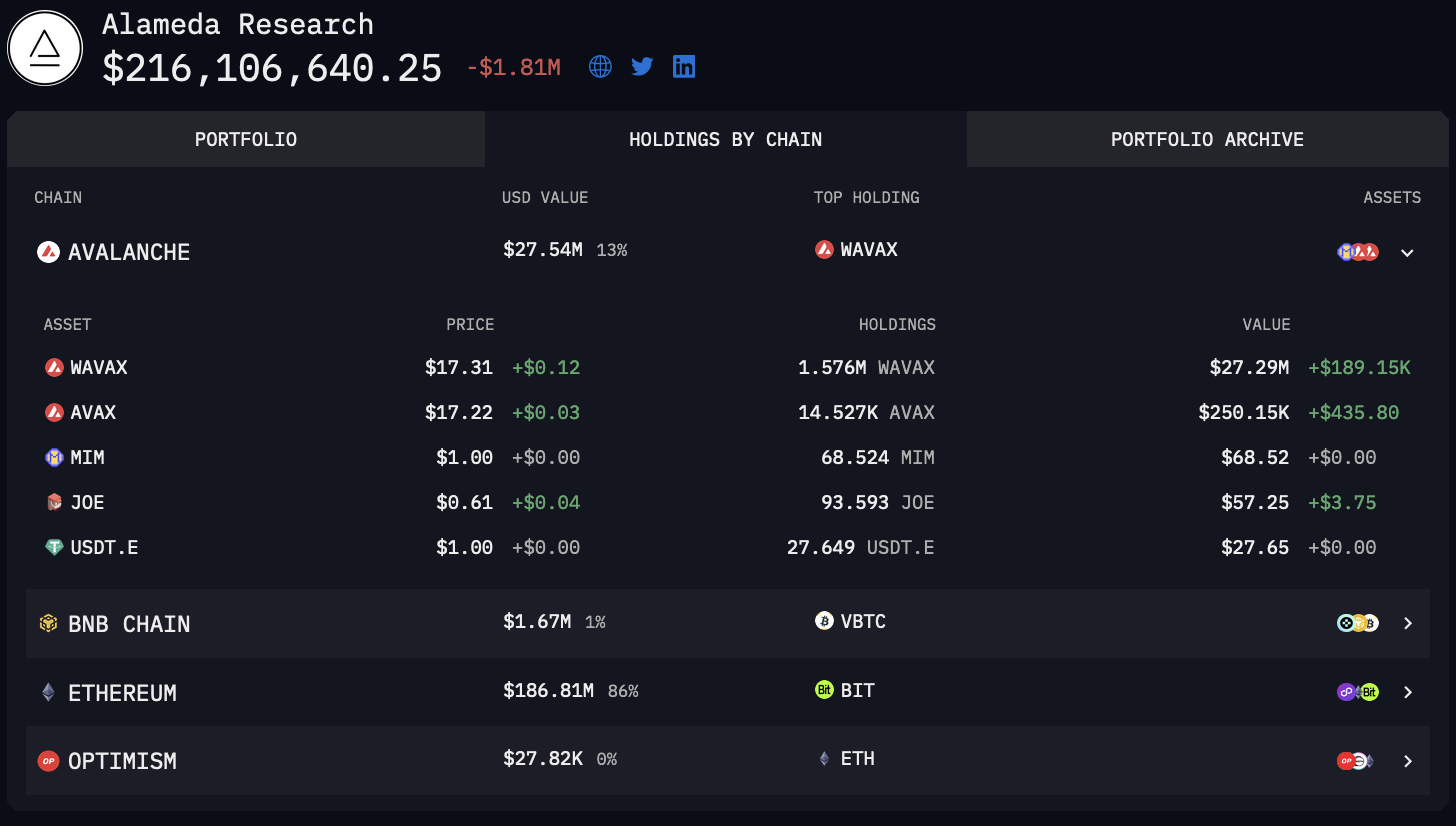Click the USDT.E asset name
The height and width of the screenshot is (826, 1456).
click(x=104, y=547)
